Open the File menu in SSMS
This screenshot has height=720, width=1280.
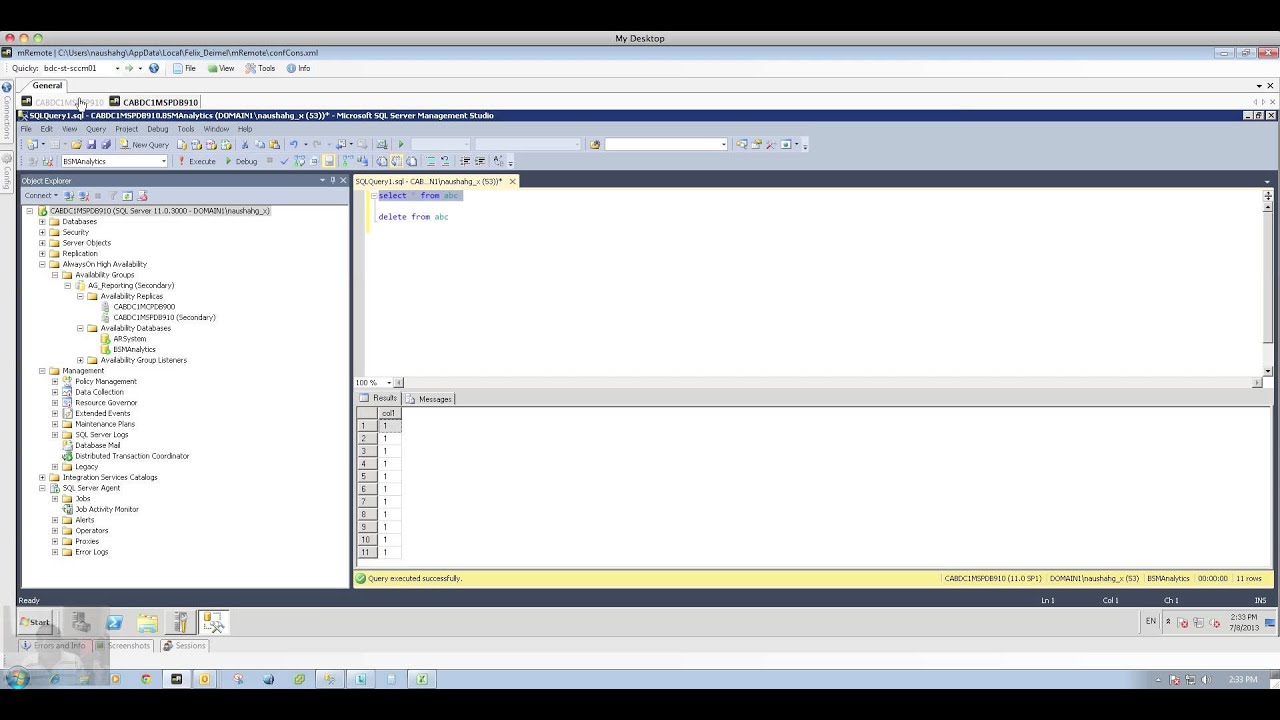pos(27,129)
